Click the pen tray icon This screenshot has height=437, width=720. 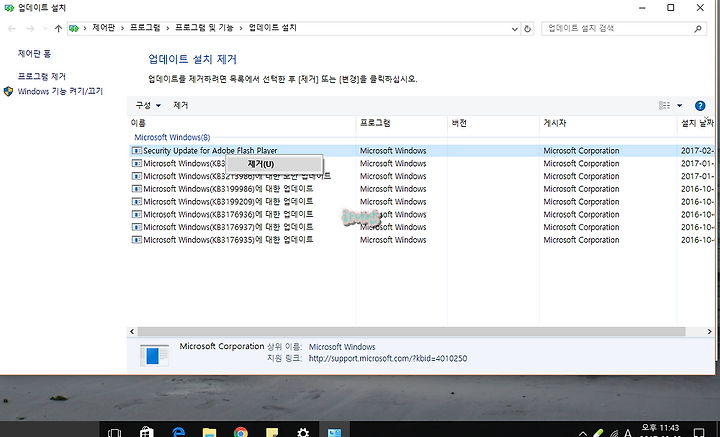(597, 433)
